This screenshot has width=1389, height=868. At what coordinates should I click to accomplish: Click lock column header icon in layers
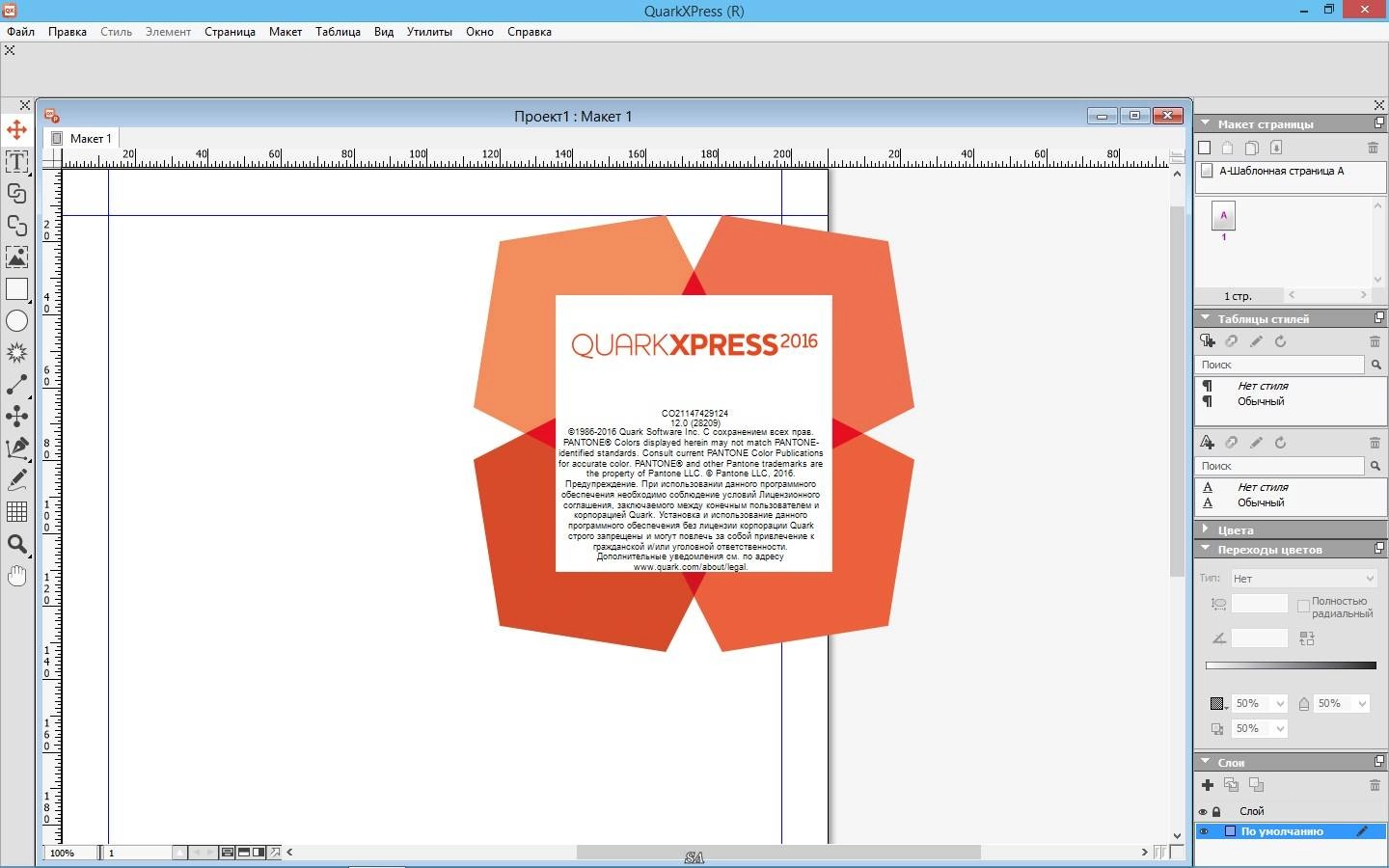pos(1216,812)
